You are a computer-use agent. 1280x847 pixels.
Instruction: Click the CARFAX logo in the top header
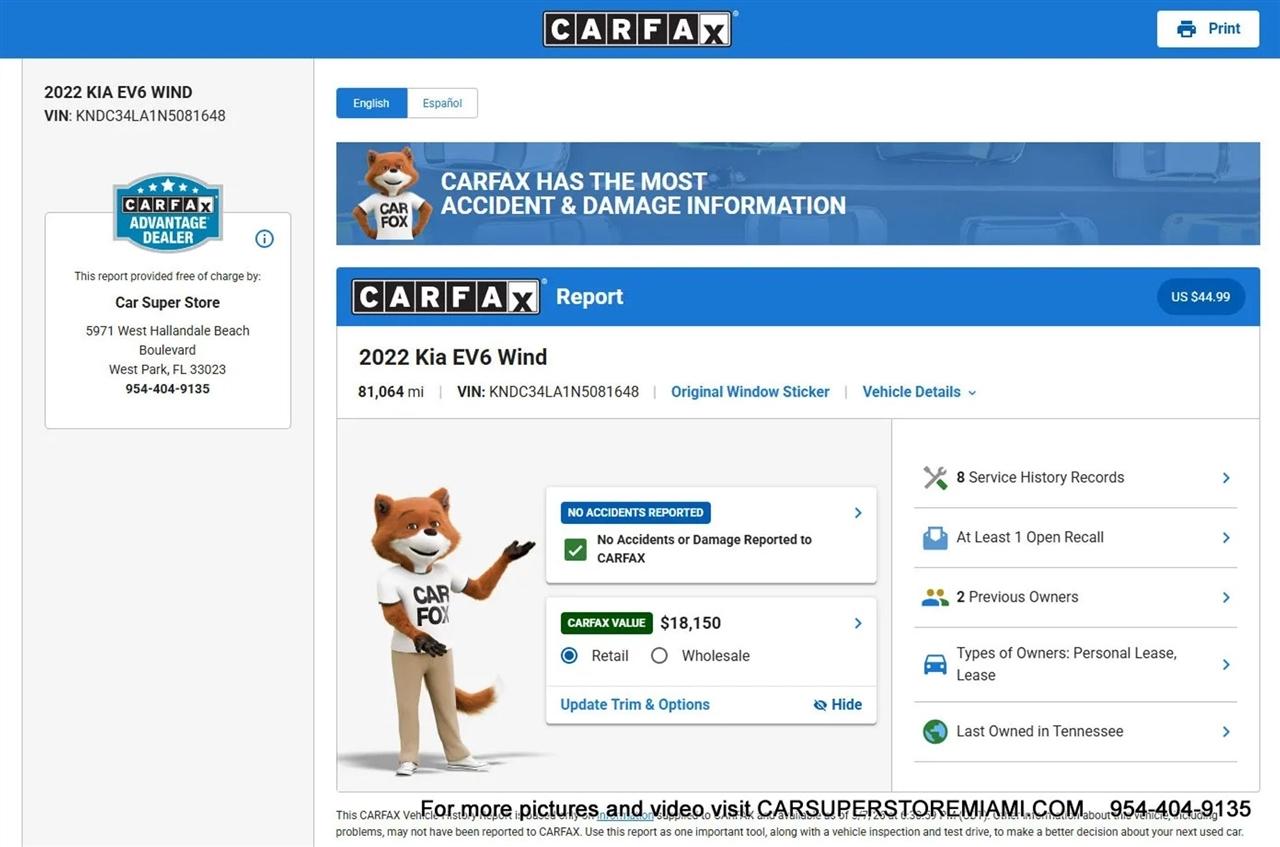(x=638, y=29)
